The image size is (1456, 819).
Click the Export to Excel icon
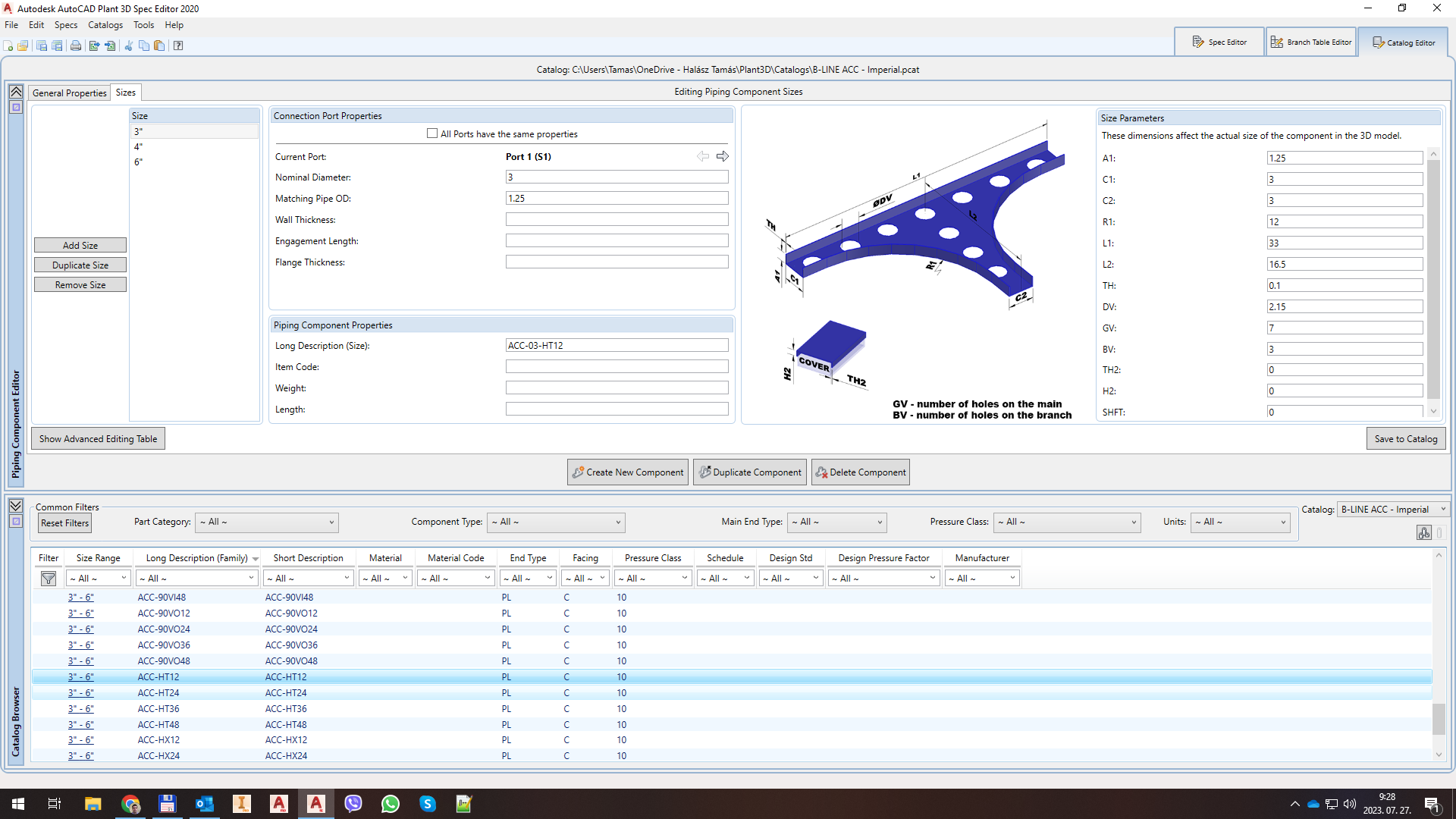point(94,45)
